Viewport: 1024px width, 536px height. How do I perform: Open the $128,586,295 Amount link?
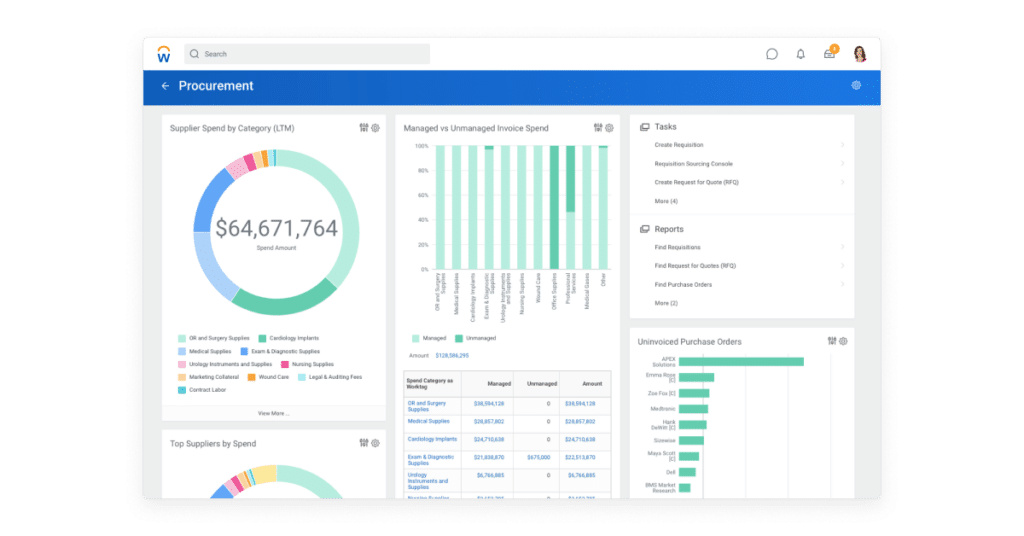click(452, 356)
